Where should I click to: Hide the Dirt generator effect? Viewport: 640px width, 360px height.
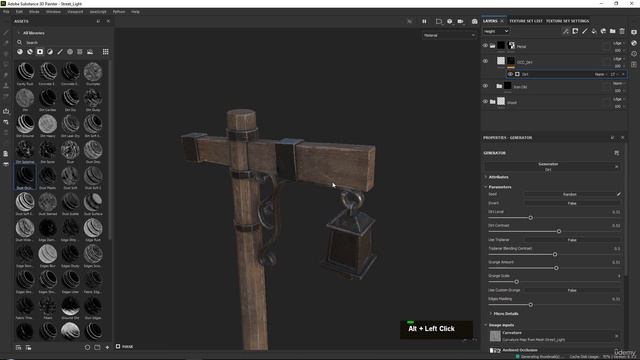510,74
